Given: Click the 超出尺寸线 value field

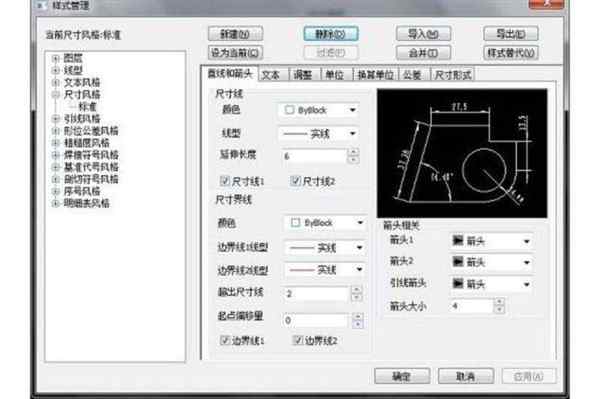Looking at the screenshot, I should click(317, 294).
